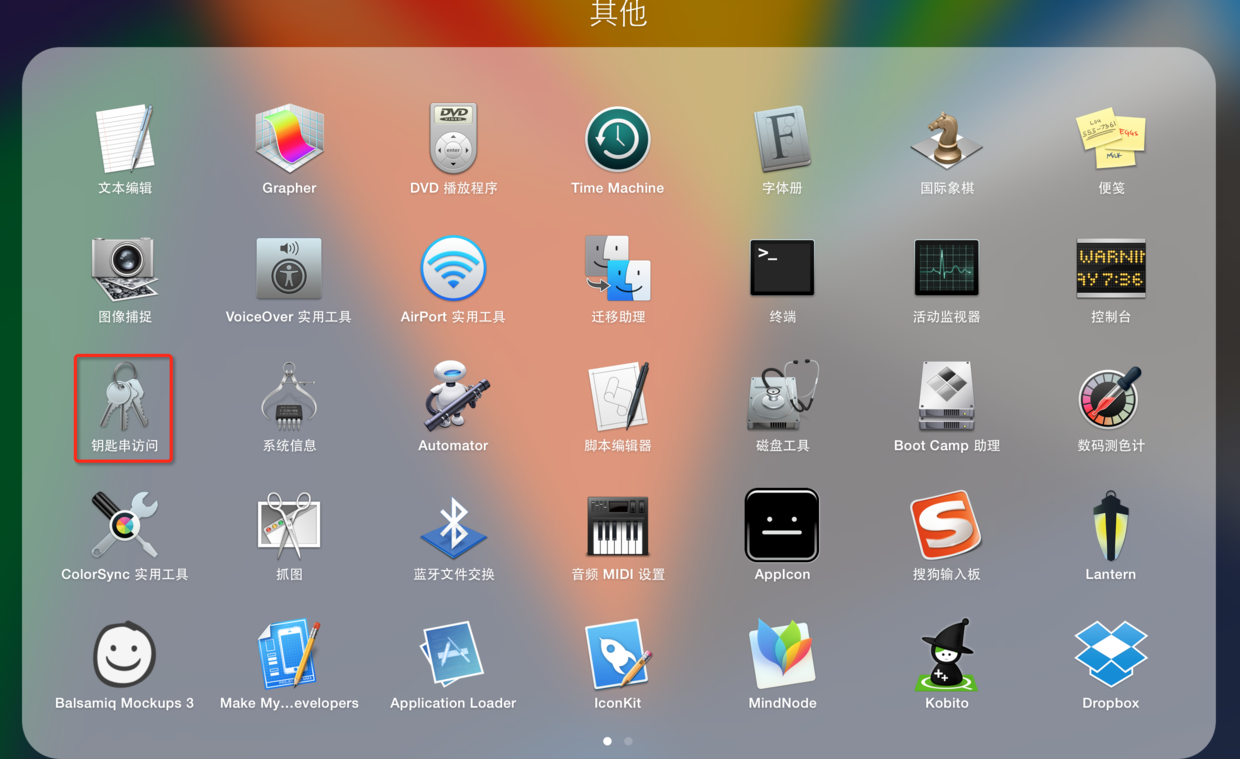The height and width of the screenshot is (759, 1240).
Task: Open 活动监视器 (Activity Monitor)
Action: coord(946,269)
